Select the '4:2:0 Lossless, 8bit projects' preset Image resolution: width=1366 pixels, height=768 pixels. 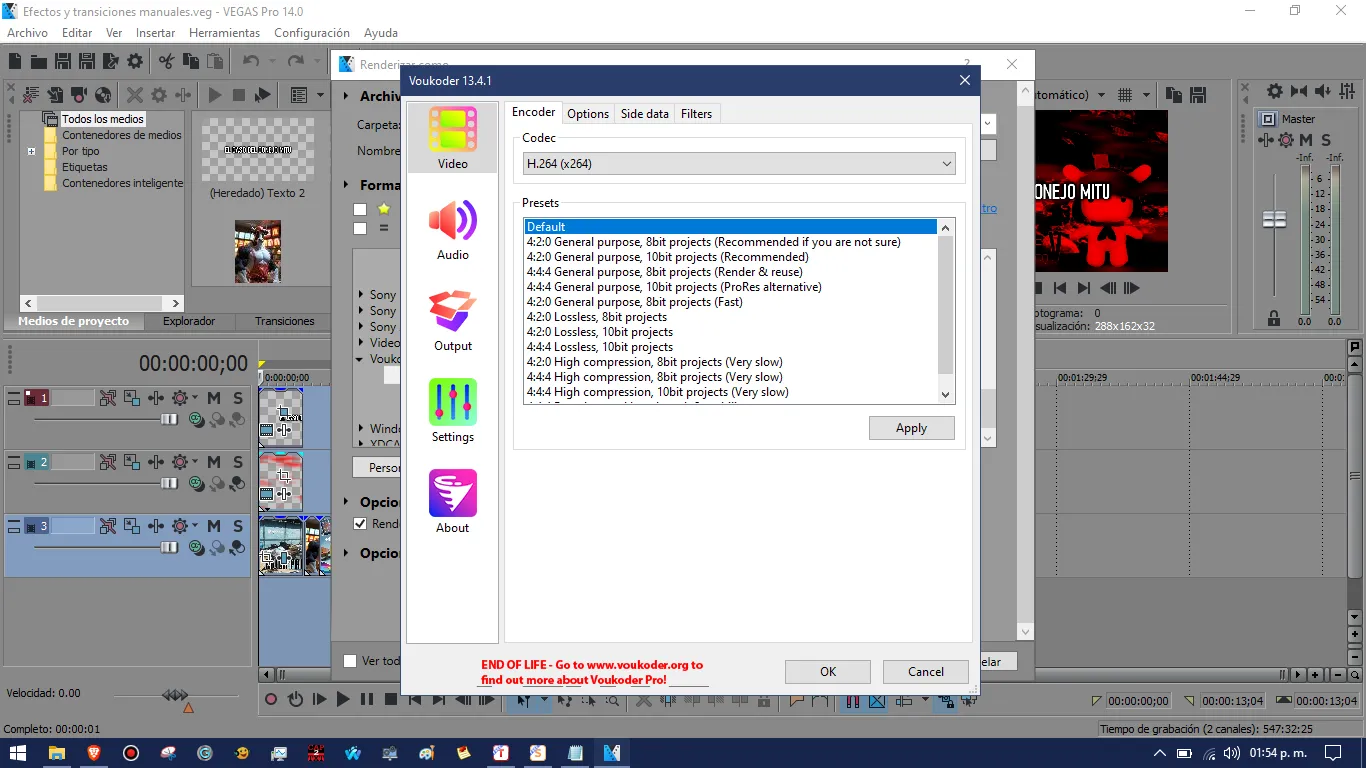click(x=597, y=317)
